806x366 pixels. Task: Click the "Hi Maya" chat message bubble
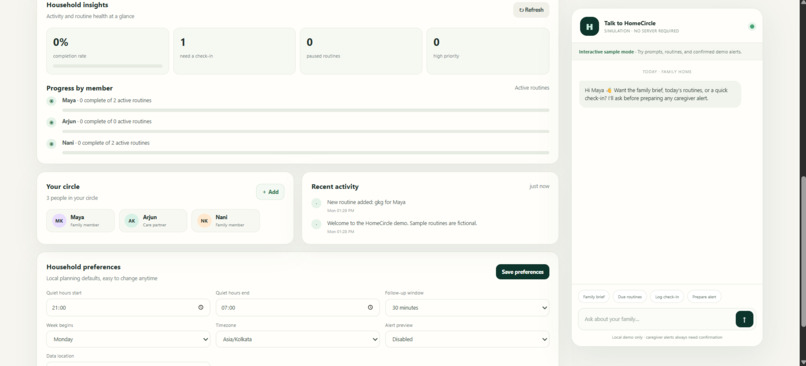pos(660,94)
